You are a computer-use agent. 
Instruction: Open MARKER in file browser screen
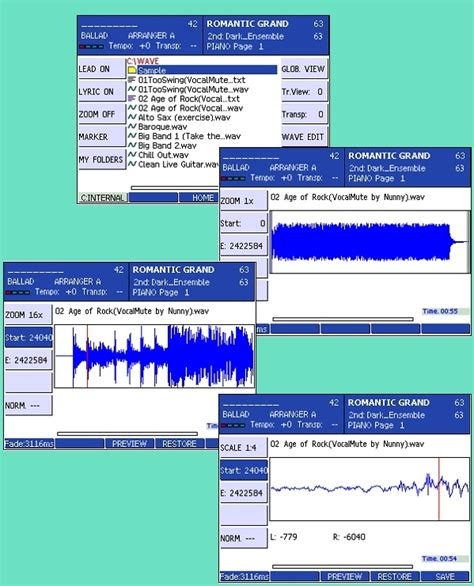pos(102,137)
